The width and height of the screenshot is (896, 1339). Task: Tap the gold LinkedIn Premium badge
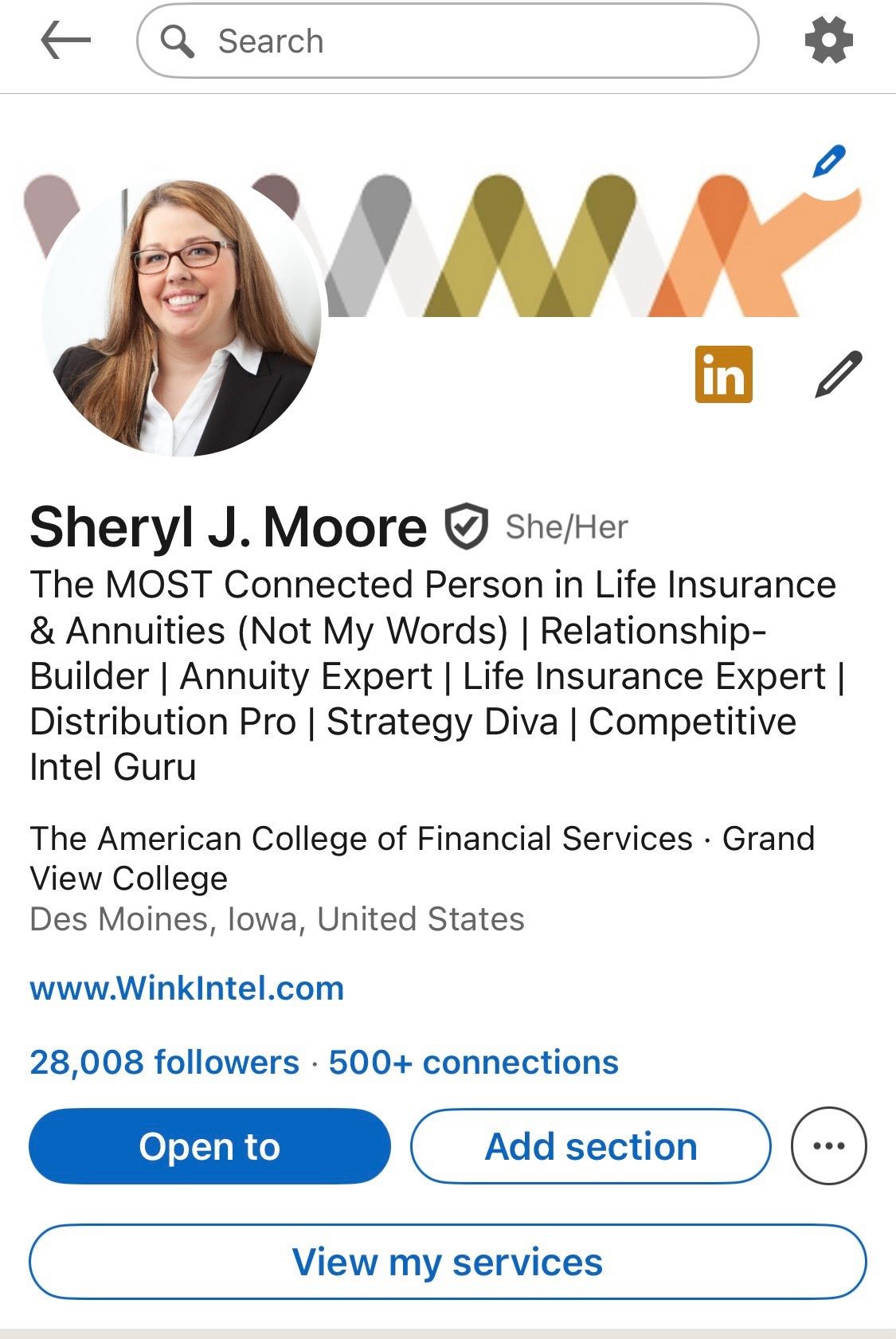[x=723, y=374]
